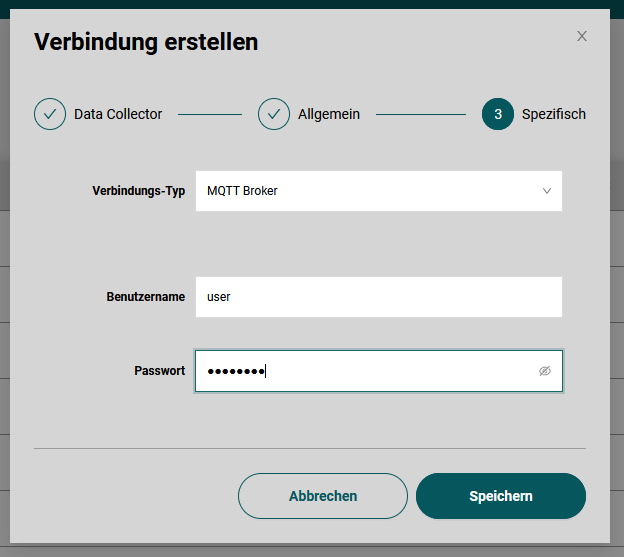Screen dimensions: 624x557
Task: Switch to the Allgemein step label
Action: pyautogui.click(x=329, y=114)
